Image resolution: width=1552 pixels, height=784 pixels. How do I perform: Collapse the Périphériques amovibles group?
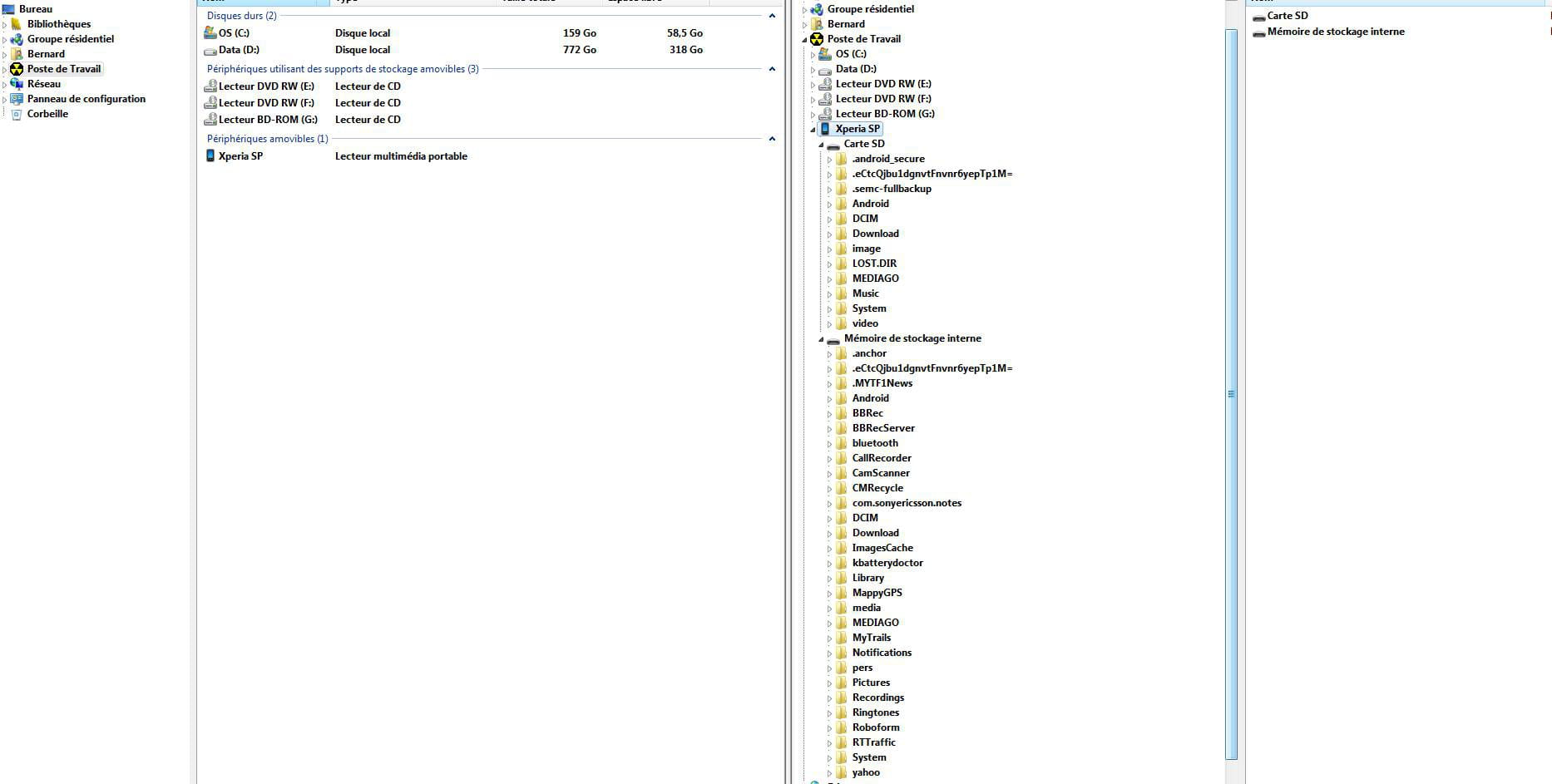tap(772, 139)
